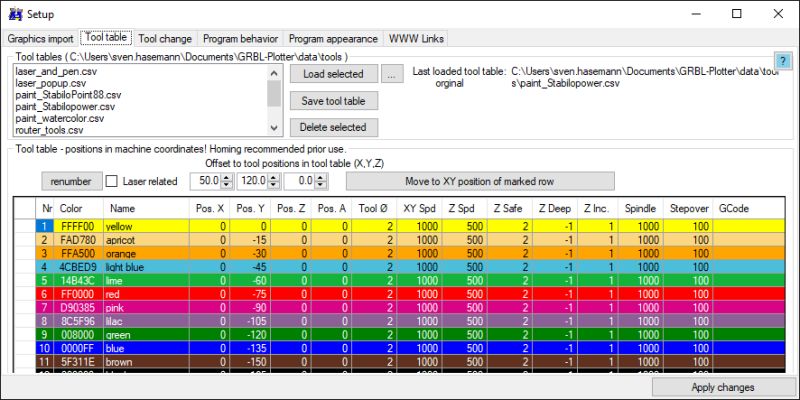Open the help question mark icon
800x400 pixels.
(x=782, y=60)
